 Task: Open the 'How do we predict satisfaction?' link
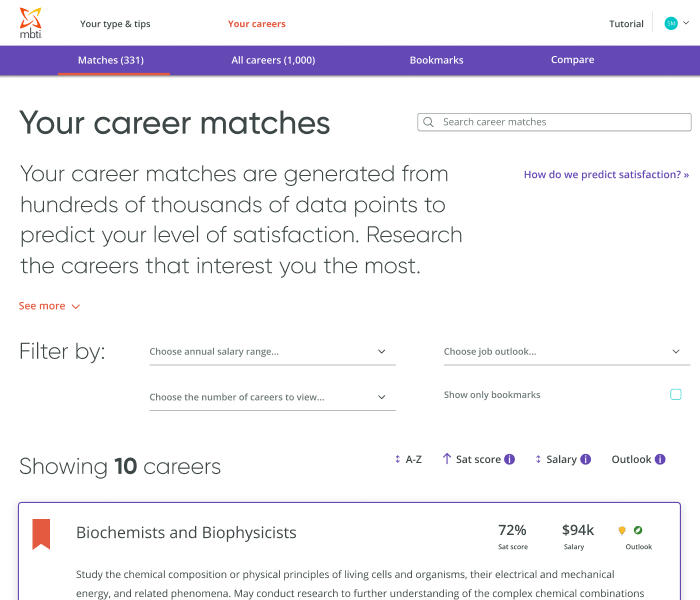[x=606, y=175]
